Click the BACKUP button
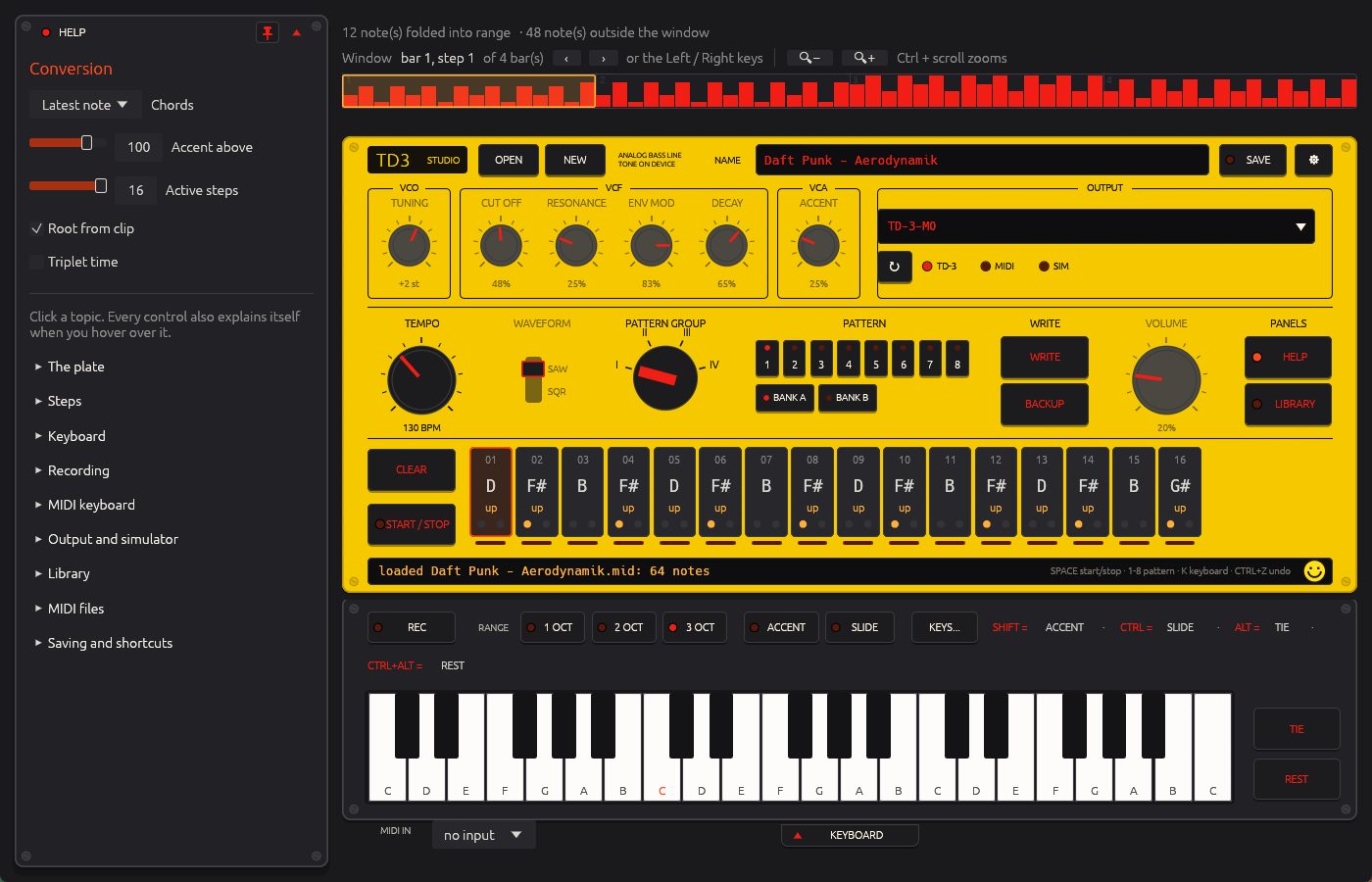Screen dimensions: 1372x882 coord(1045,404)
